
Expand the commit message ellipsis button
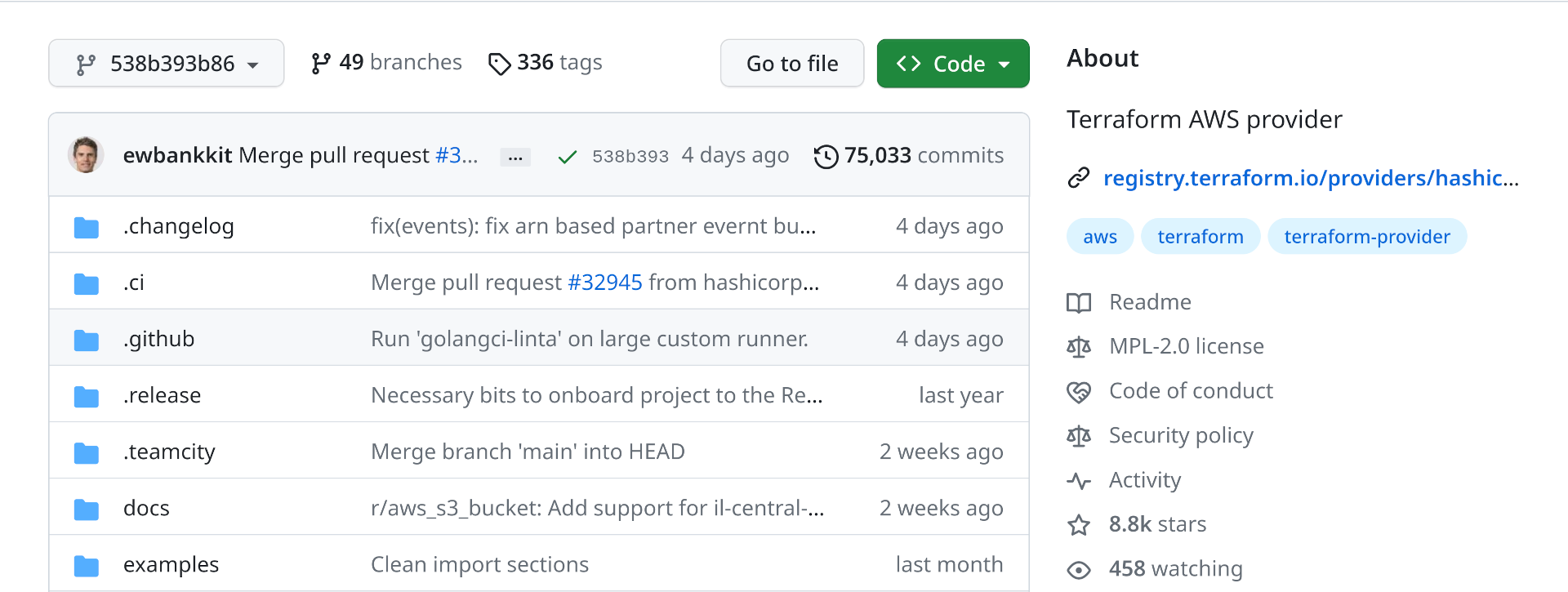[x=515, y=157]
